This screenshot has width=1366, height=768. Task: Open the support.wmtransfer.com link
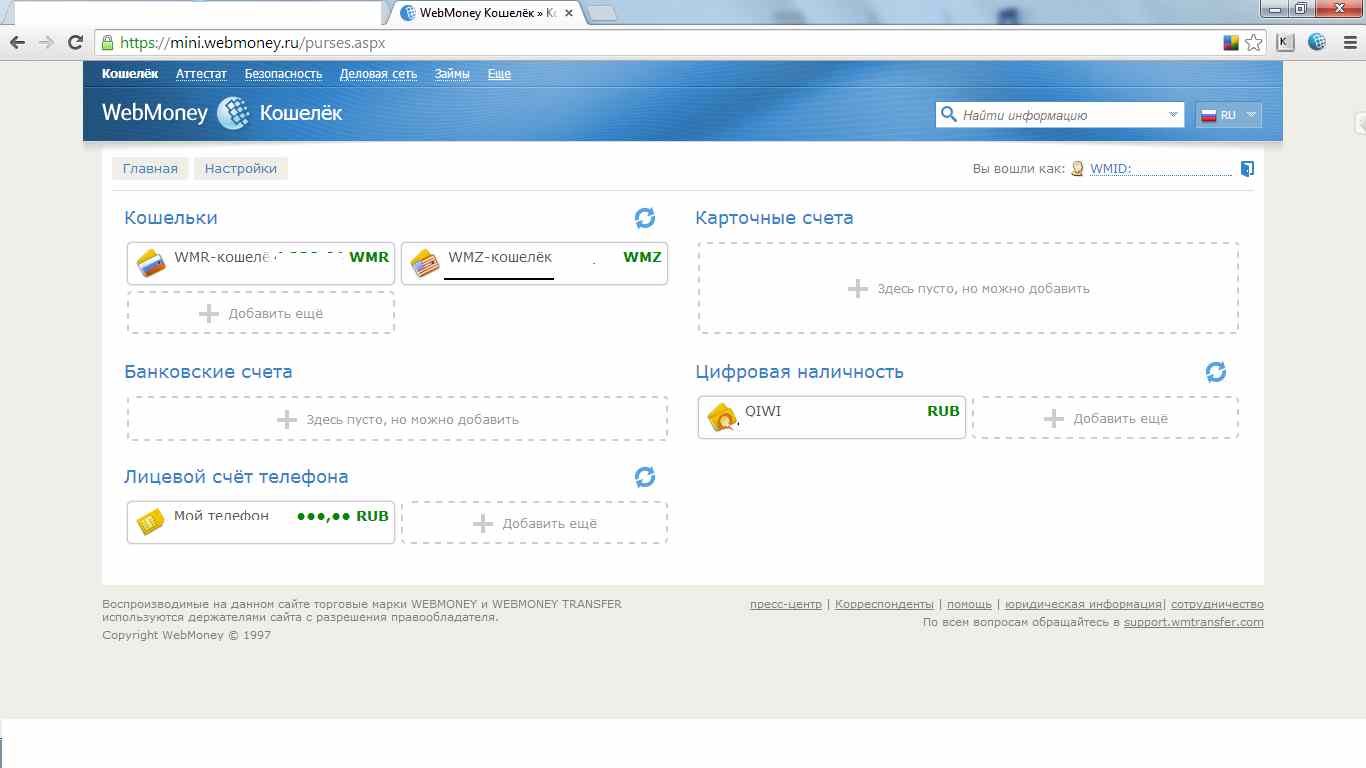[x=1192, y=621]
